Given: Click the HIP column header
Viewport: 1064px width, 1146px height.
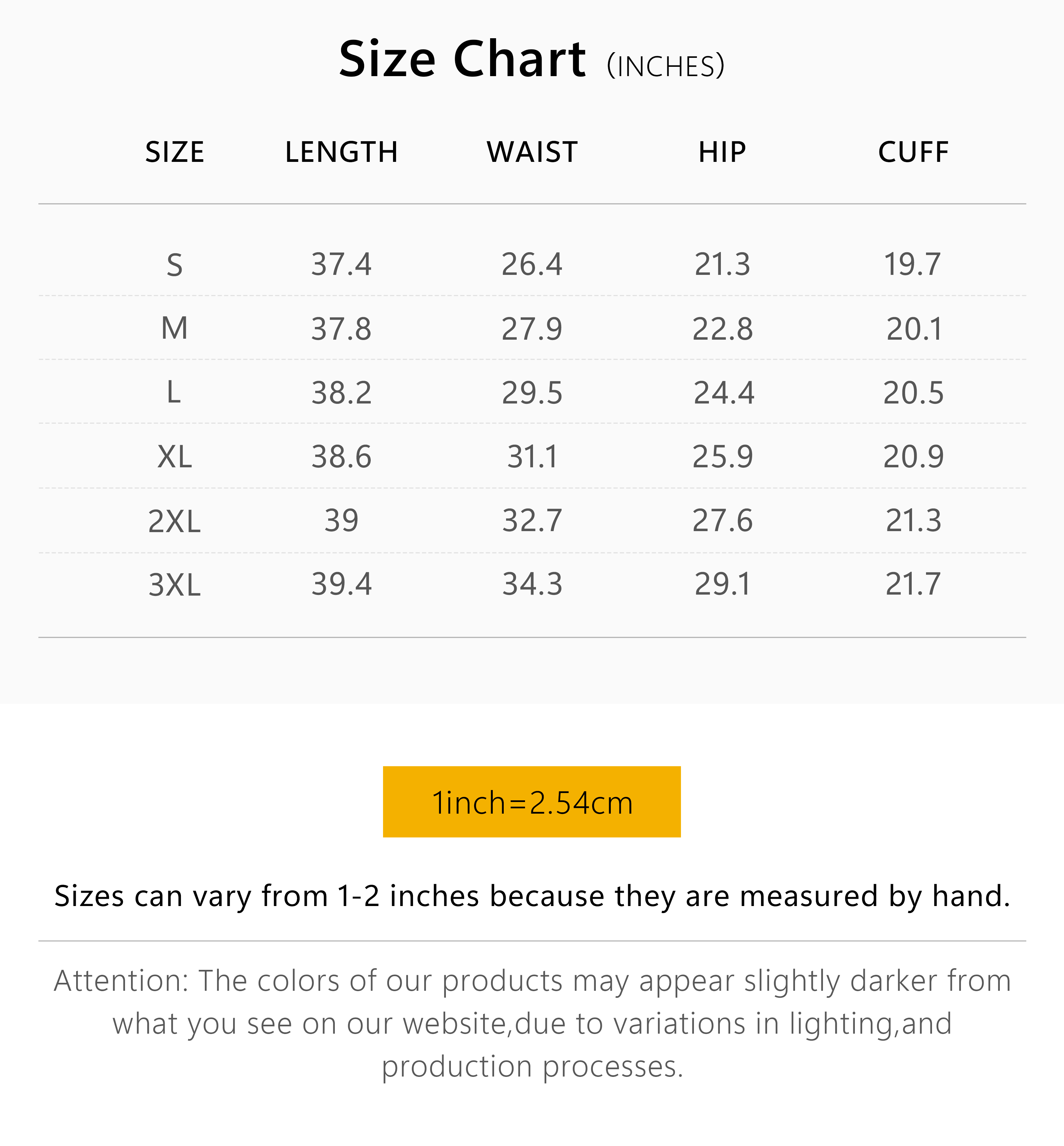Looking at the screenshot, I should coord(722,153).
